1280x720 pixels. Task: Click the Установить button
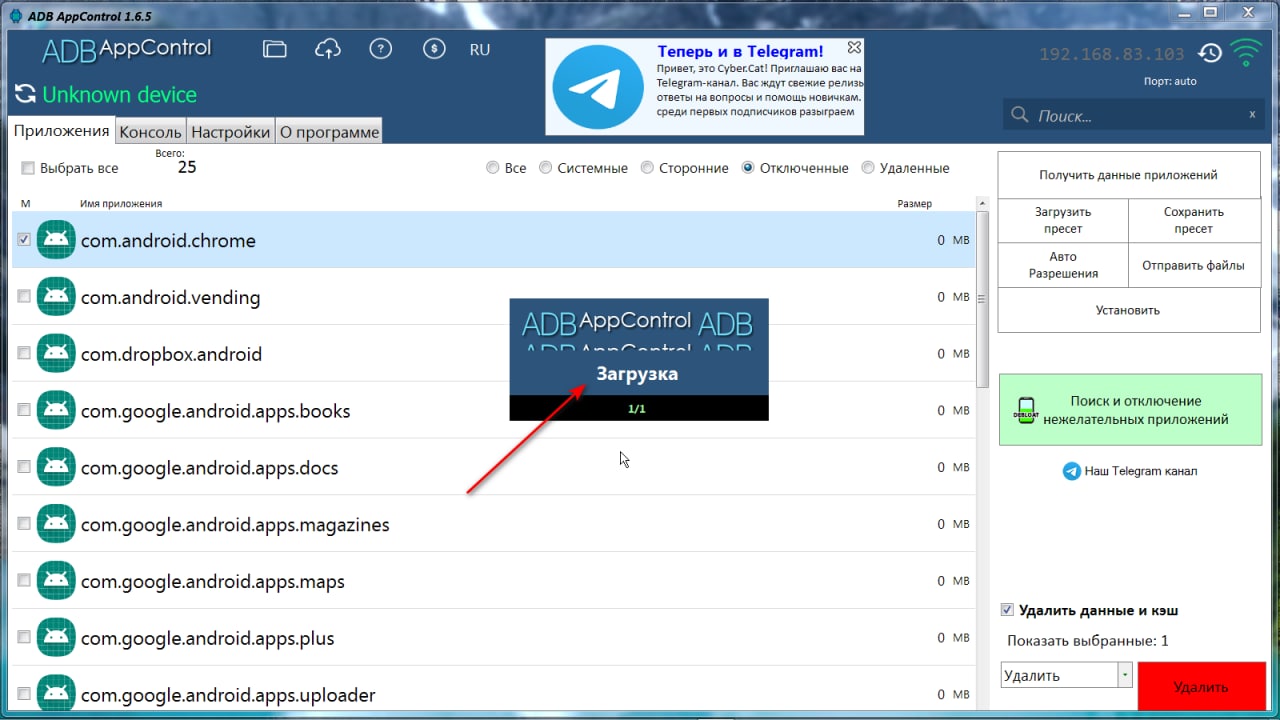1129,310
